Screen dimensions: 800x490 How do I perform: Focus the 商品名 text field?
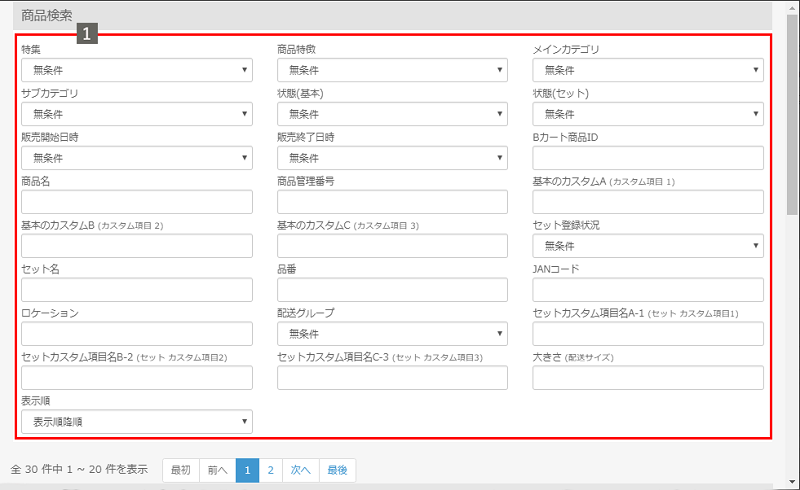click(x=137, y=202)
